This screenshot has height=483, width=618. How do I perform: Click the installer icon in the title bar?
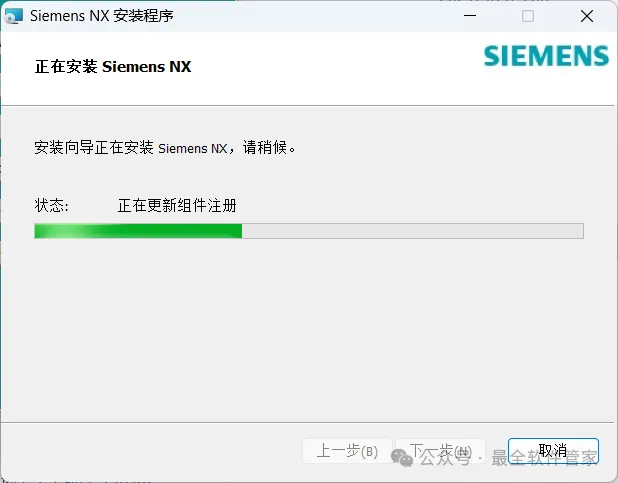click(x=13, y=16)
